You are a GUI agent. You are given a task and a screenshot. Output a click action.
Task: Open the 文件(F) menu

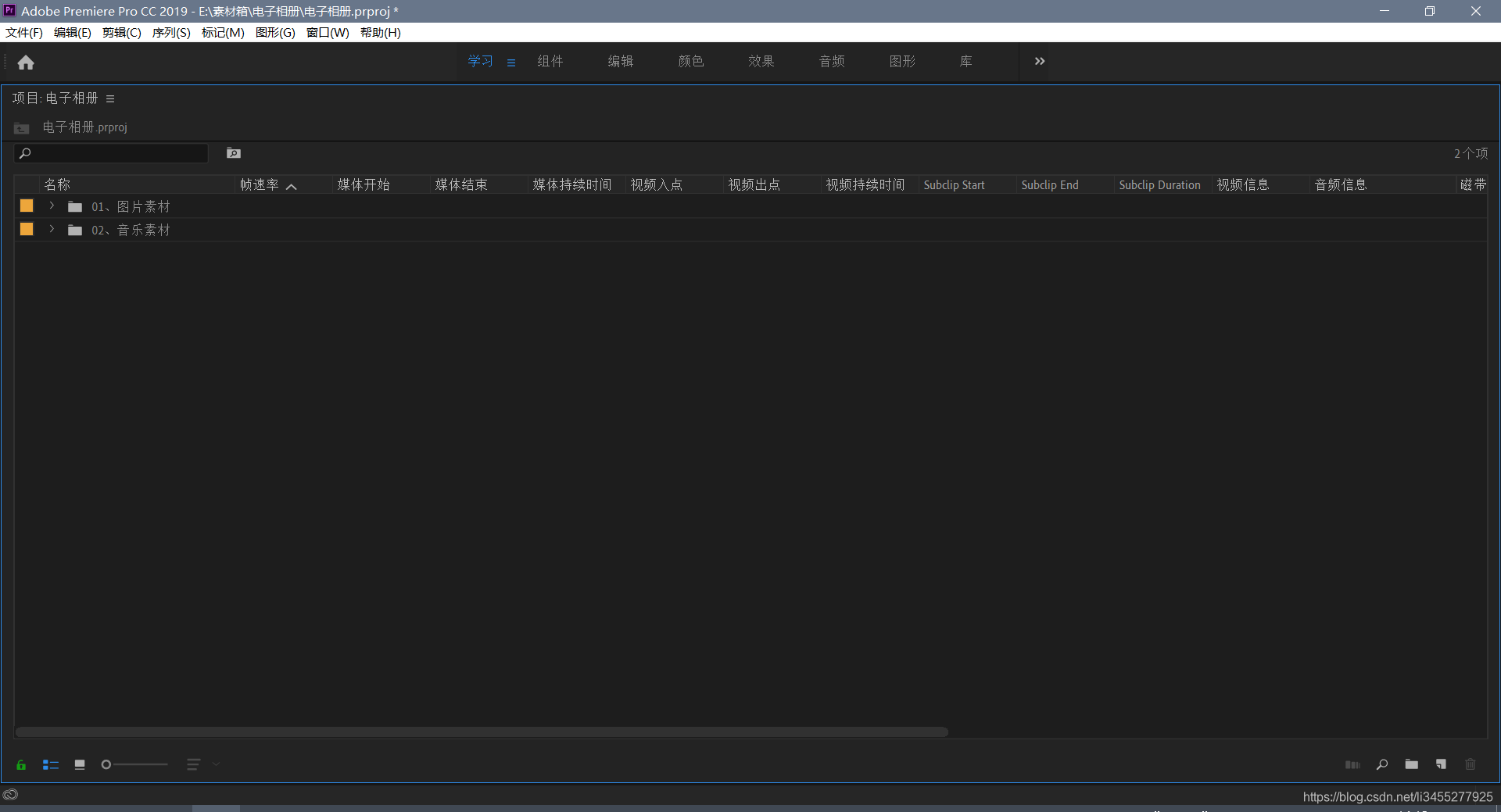24,32
